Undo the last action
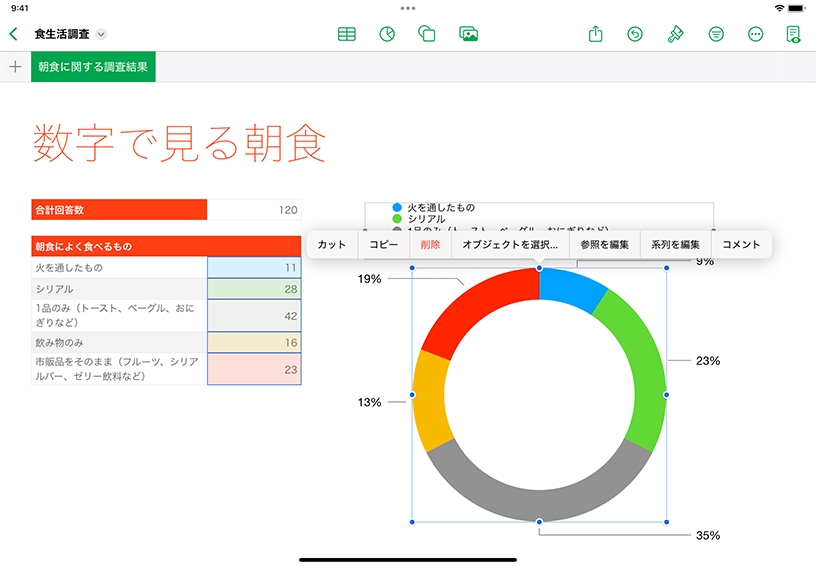816x567 pixels. coord(635,34)
